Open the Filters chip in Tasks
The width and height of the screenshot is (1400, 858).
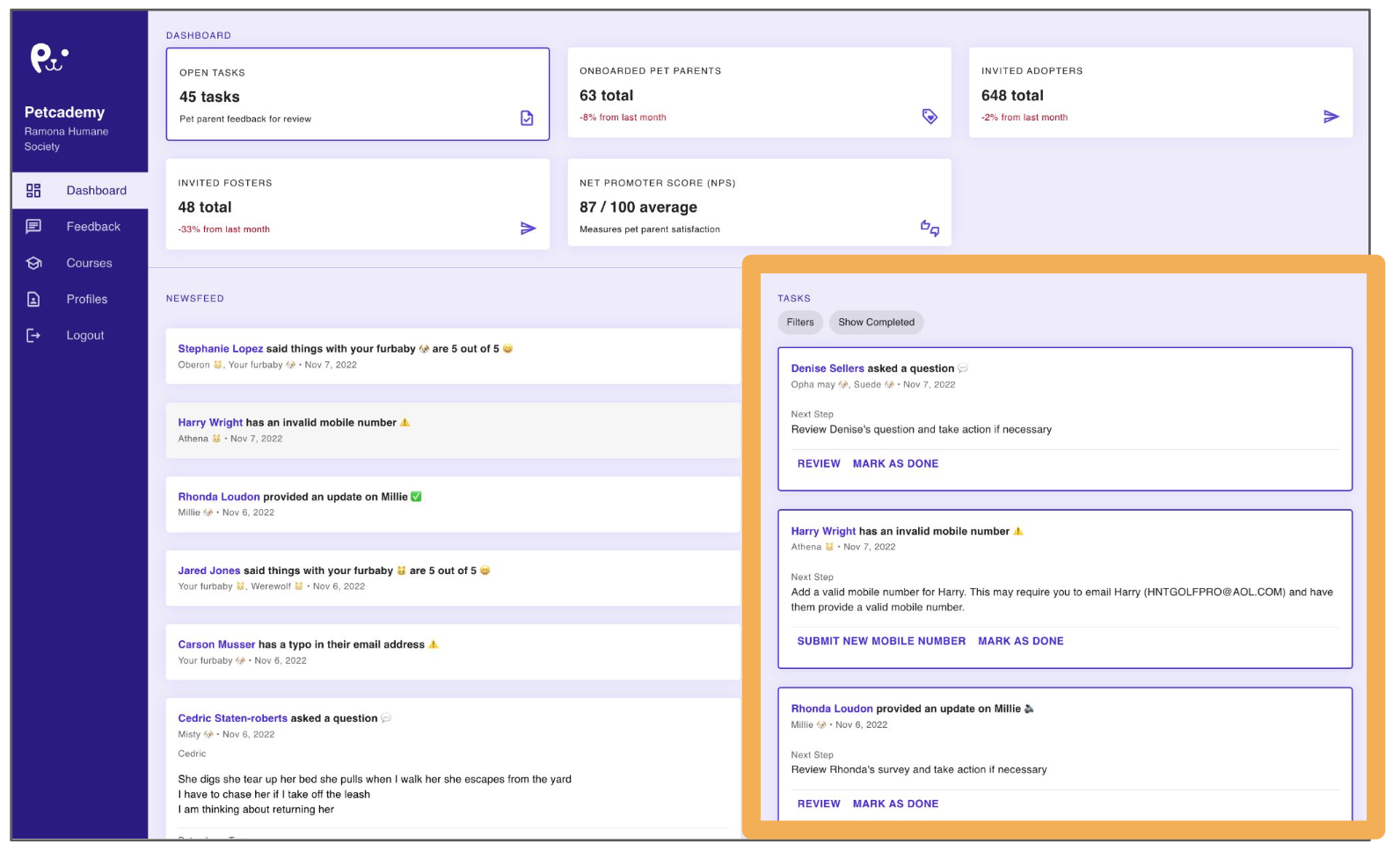click(800, 323)
